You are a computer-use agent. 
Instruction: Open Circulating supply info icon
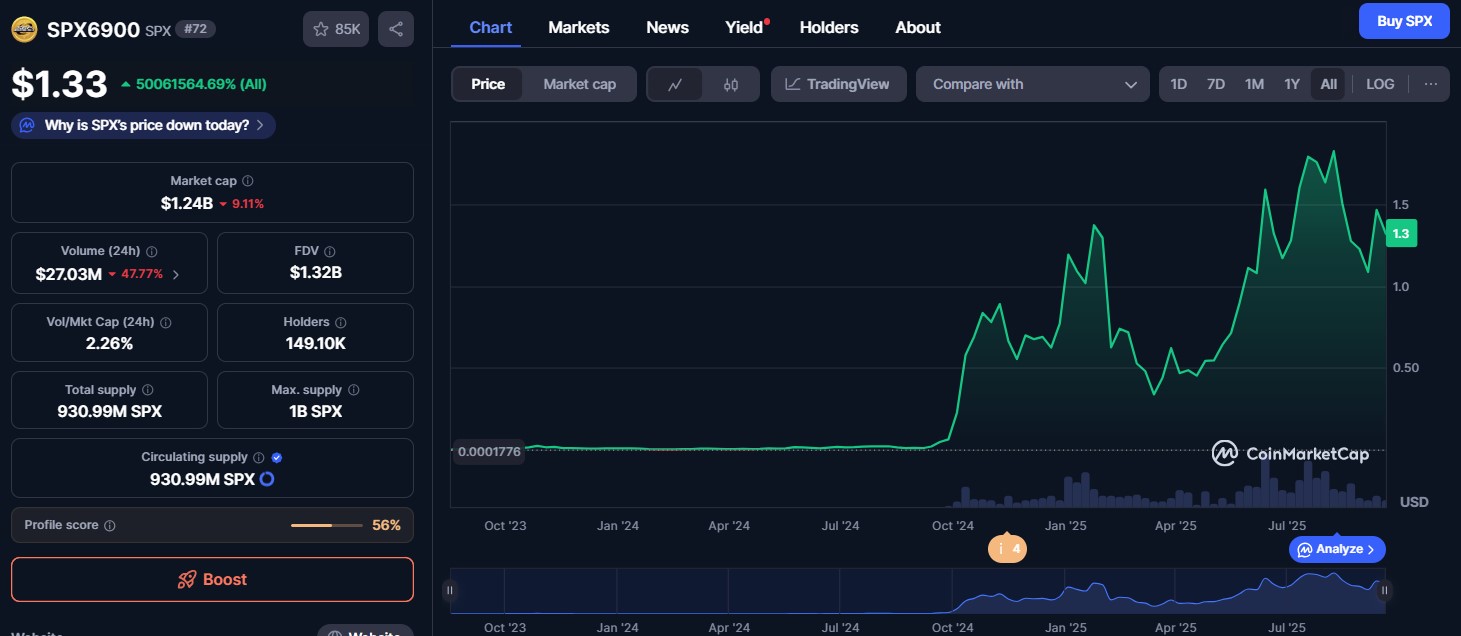(258, 457)
